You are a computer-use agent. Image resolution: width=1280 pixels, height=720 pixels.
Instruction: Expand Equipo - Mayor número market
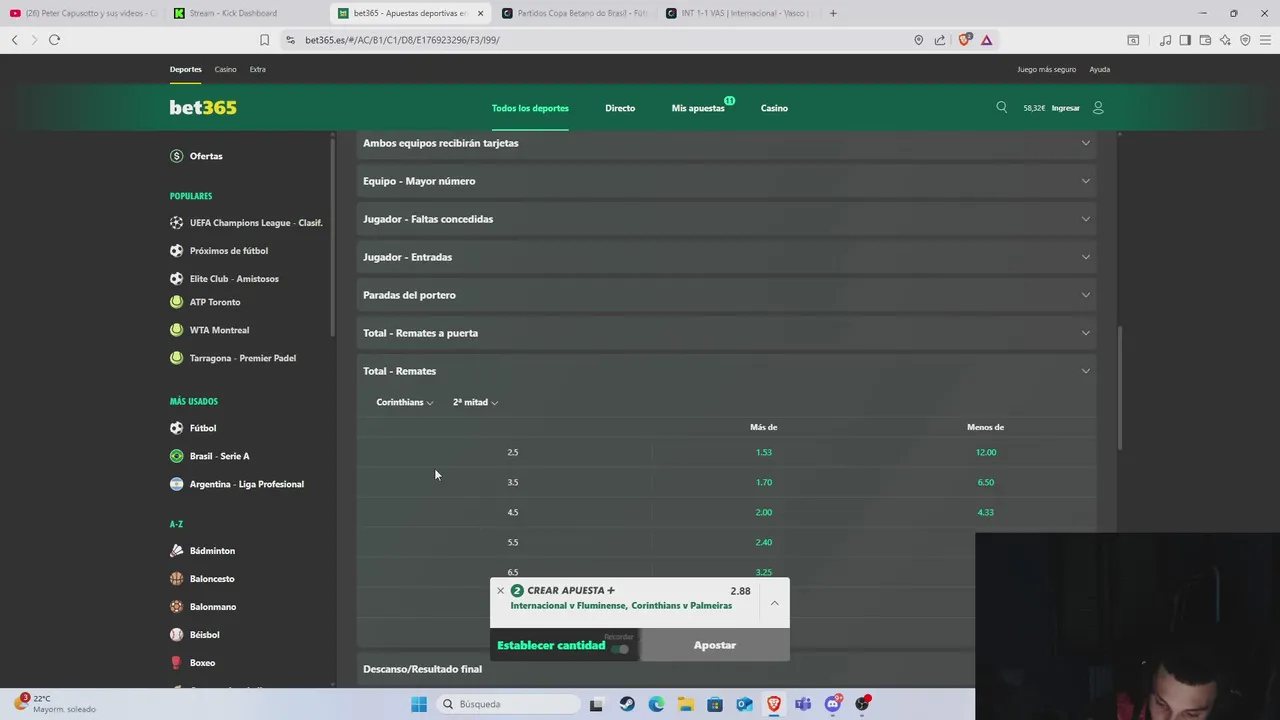(726, 181)
